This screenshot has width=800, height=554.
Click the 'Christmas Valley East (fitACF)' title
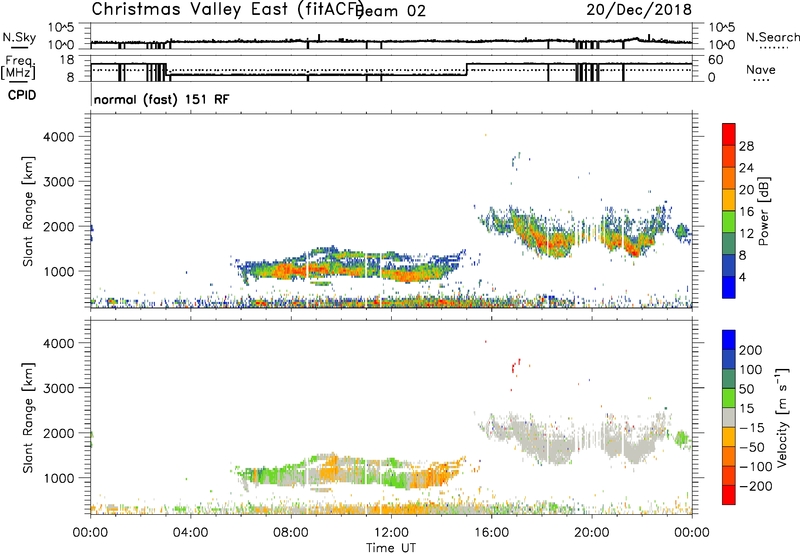pyautogui.click(x=228, y=9)
